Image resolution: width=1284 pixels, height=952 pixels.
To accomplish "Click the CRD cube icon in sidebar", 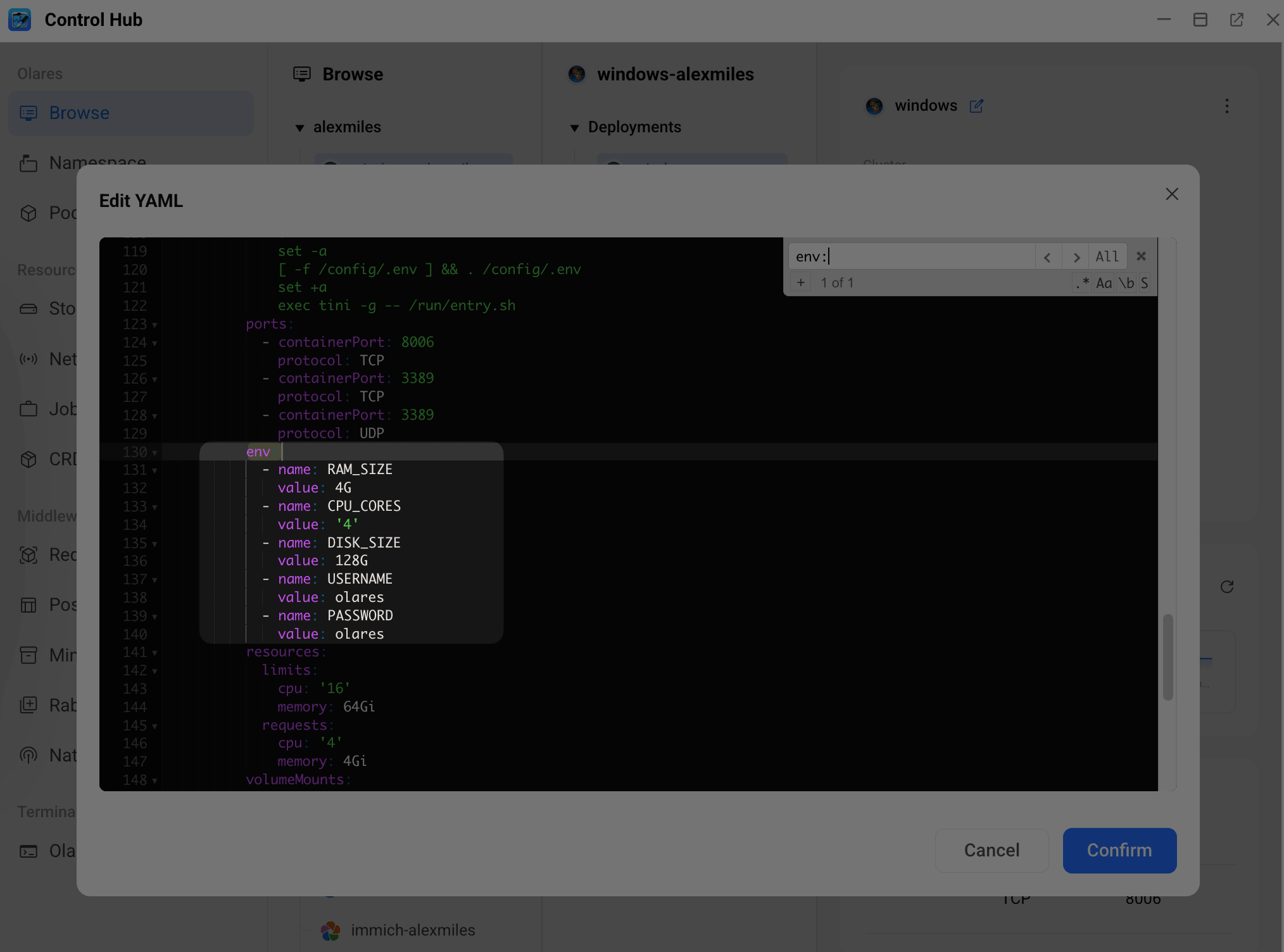I will pos(28,459).
